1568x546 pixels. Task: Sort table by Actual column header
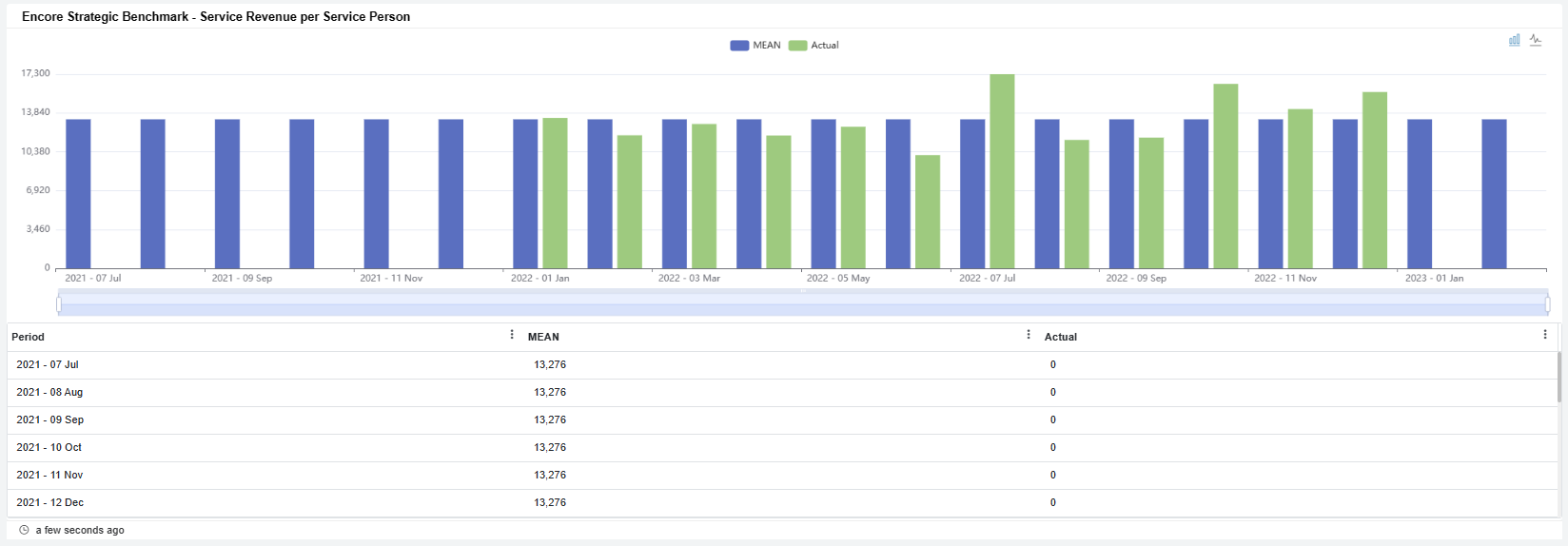coord(1060,337)
